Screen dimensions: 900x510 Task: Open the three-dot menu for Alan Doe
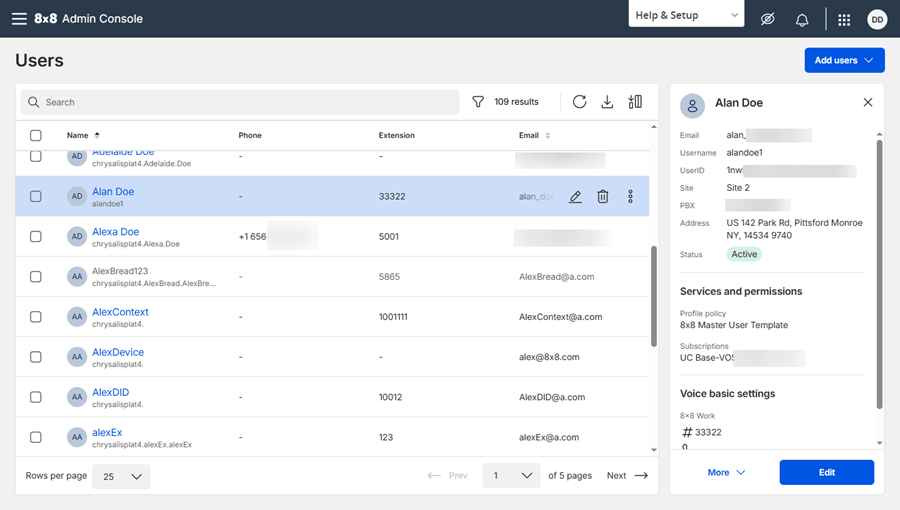point(630,196)
